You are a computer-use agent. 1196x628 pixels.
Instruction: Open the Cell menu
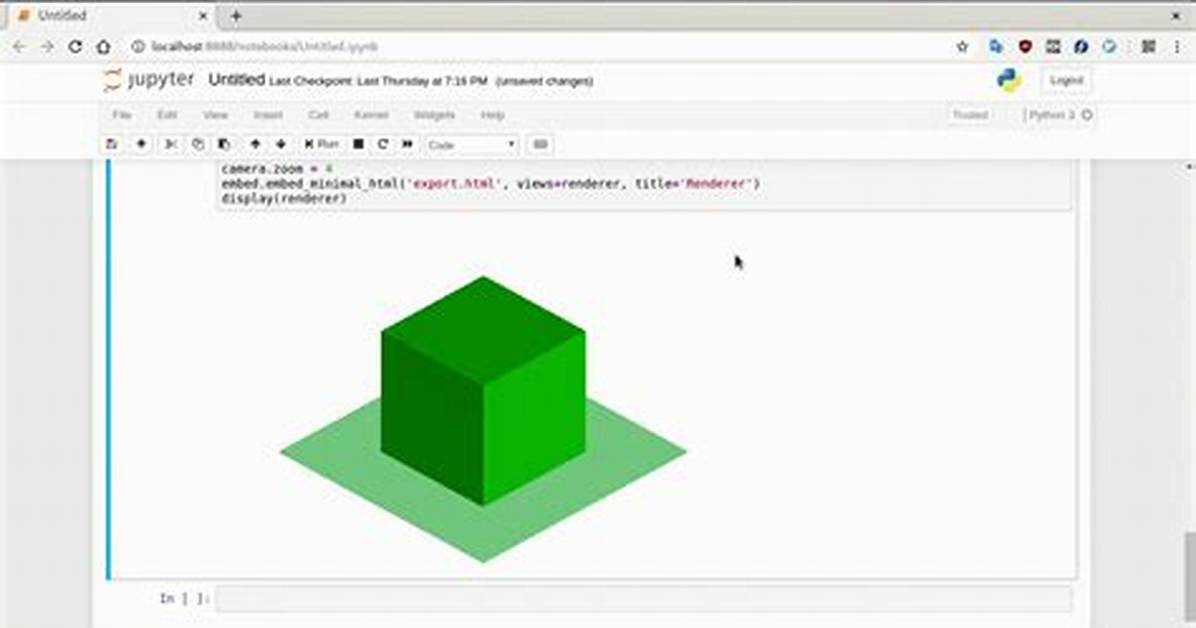pos(318,115)
